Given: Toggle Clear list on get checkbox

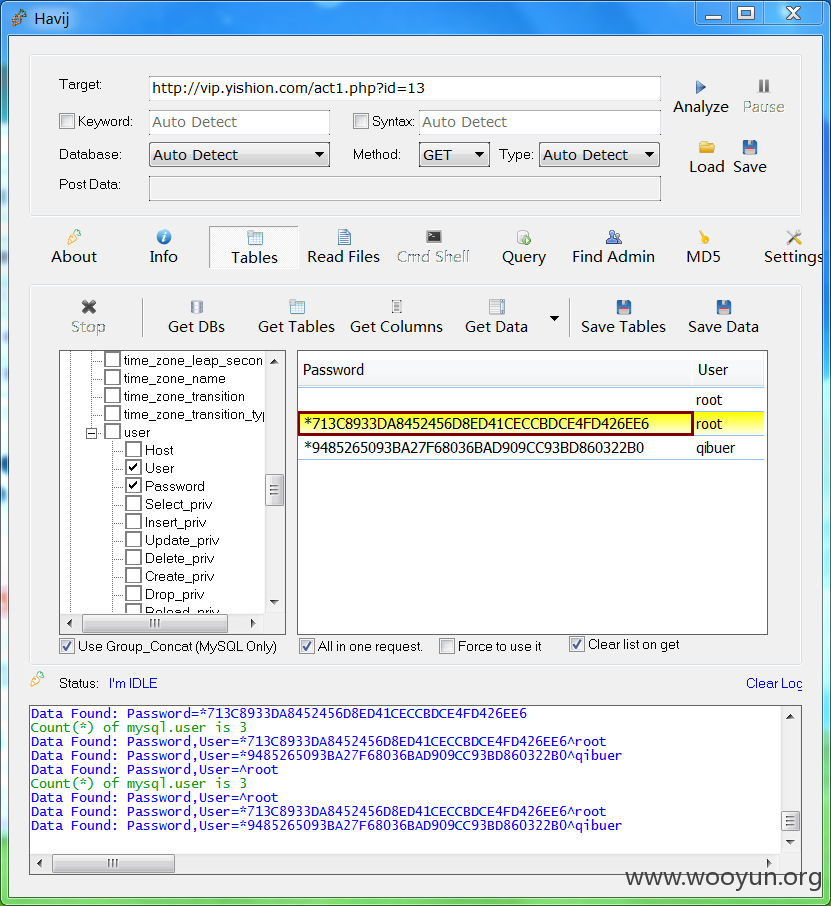Looking at the screenshot, I should (577, 644).
